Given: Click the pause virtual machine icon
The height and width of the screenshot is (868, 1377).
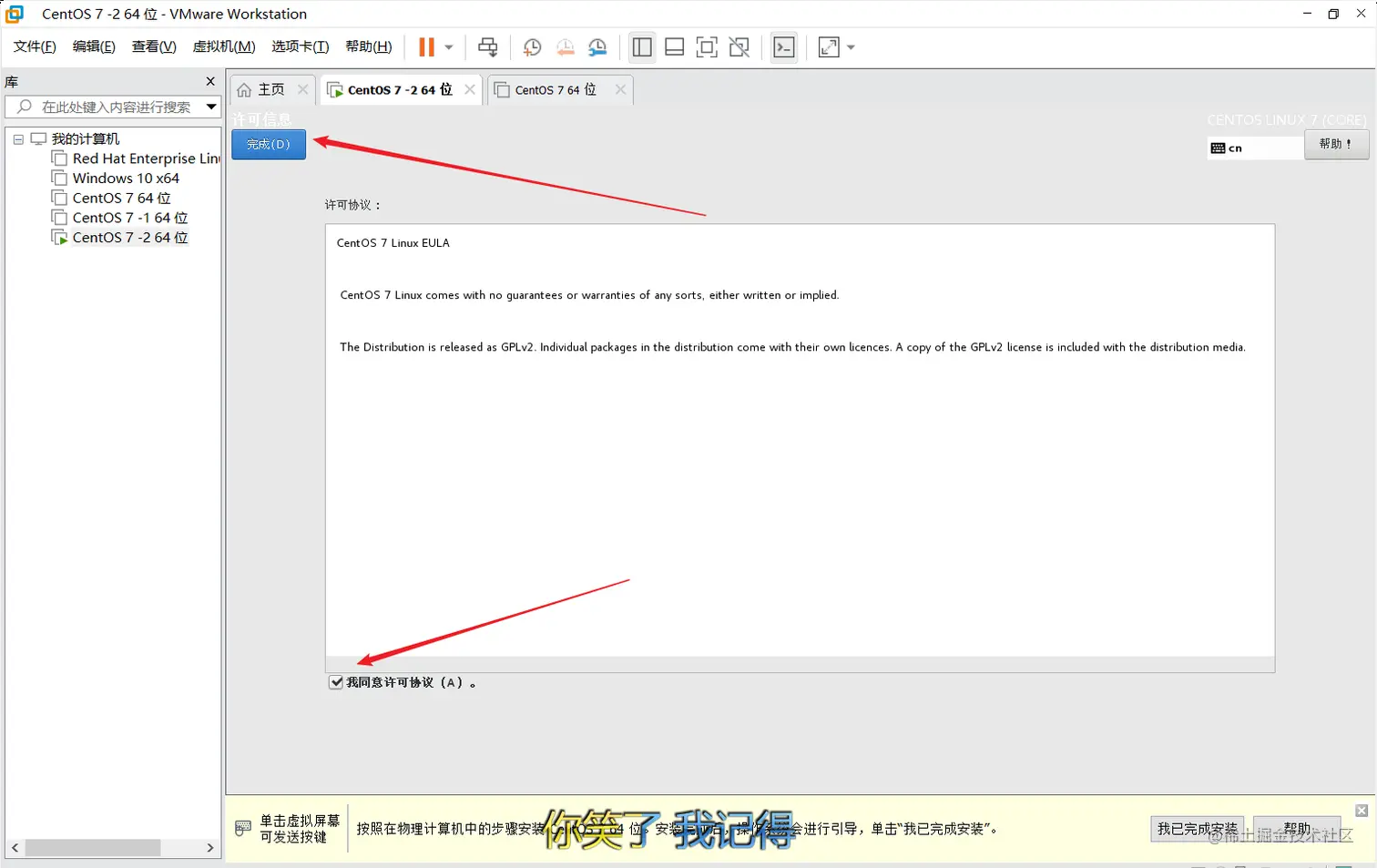Looking at the screenshot, I should 426,47.
